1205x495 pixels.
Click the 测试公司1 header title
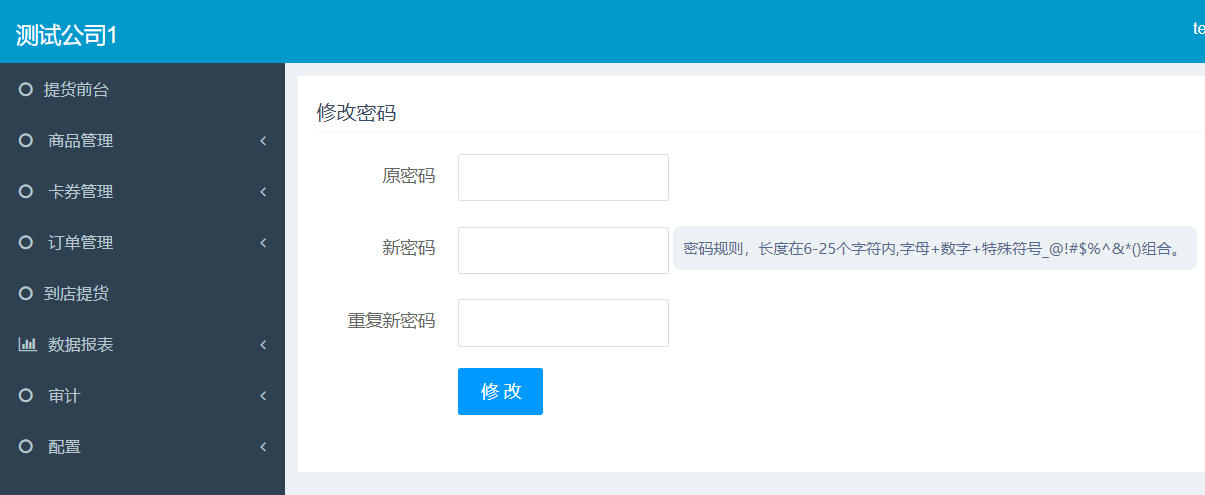[x=67, y=35]
